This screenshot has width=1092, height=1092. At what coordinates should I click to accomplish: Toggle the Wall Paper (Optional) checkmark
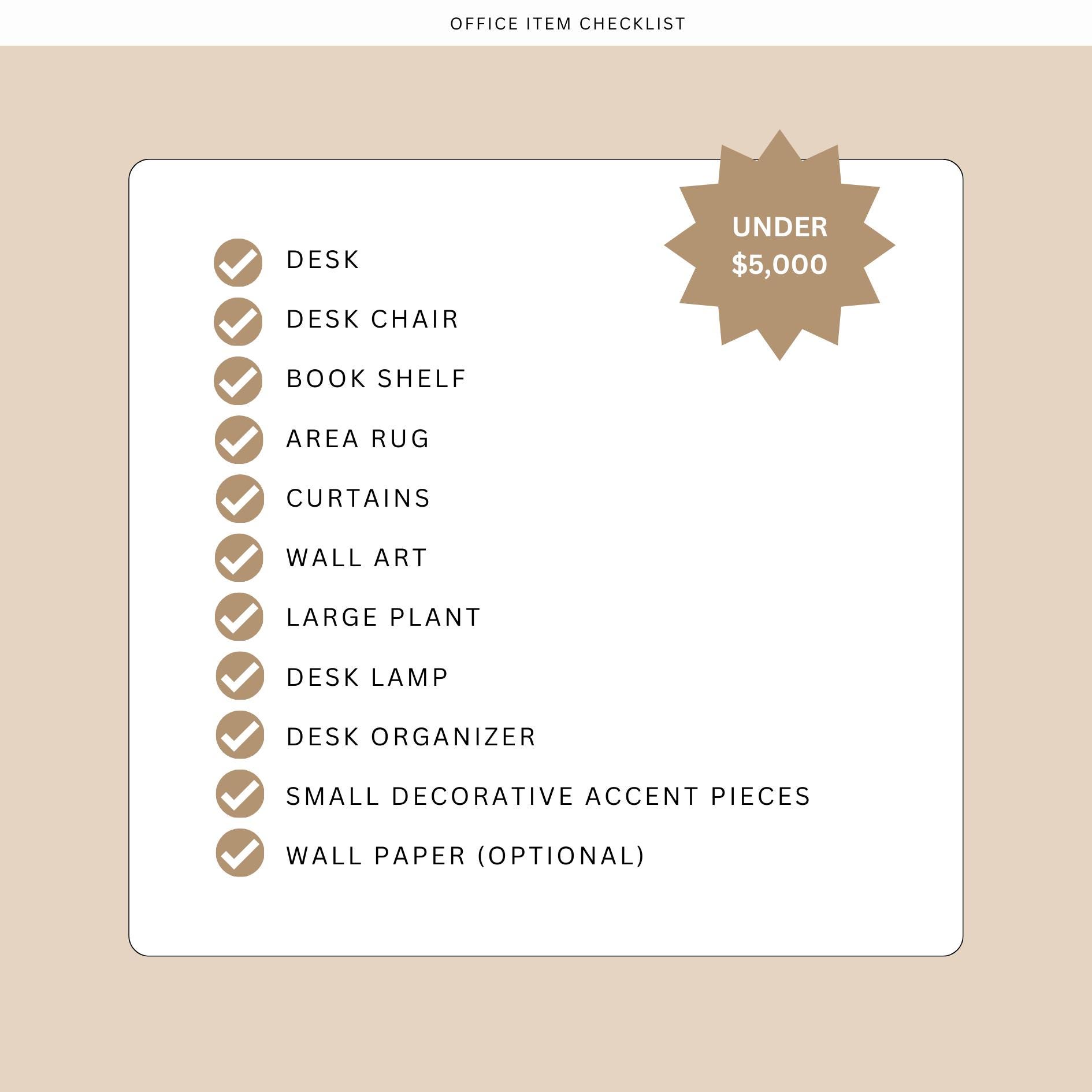240,853
